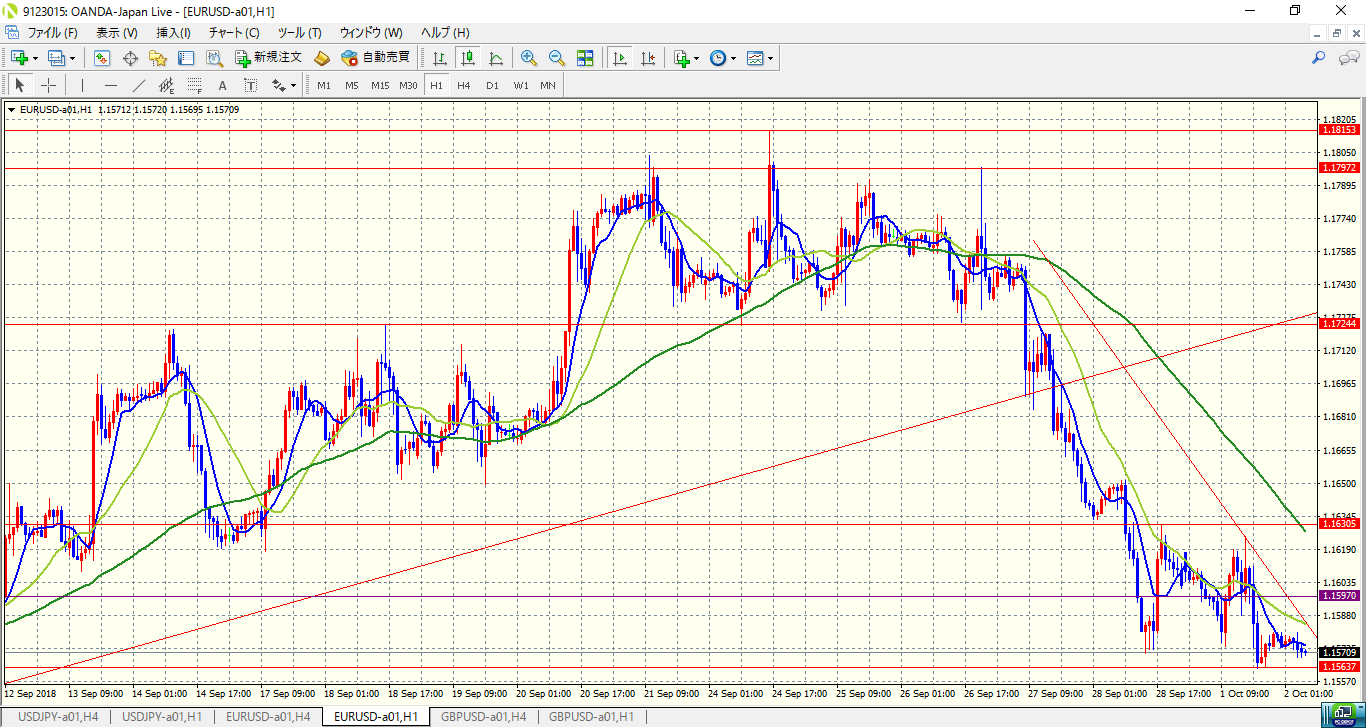Select the equidistant channel tool
Viewport: 1366px width, 728px height.
(x=167, y=85)
